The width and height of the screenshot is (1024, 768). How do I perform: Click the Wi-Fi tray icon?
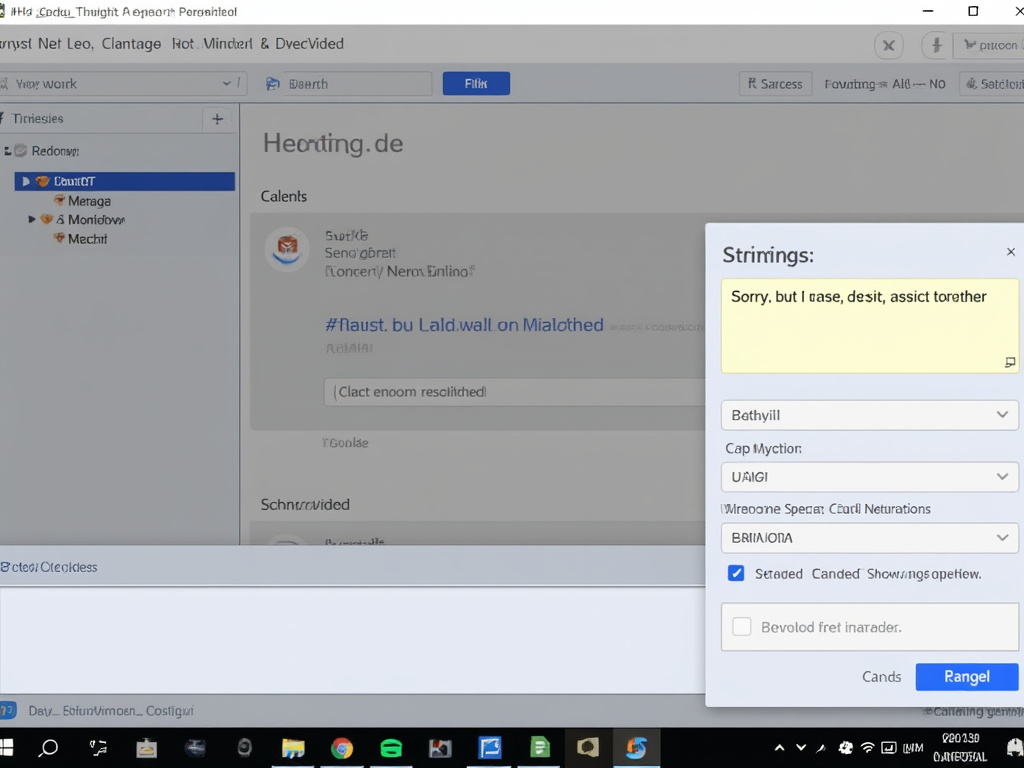[867, 748]
